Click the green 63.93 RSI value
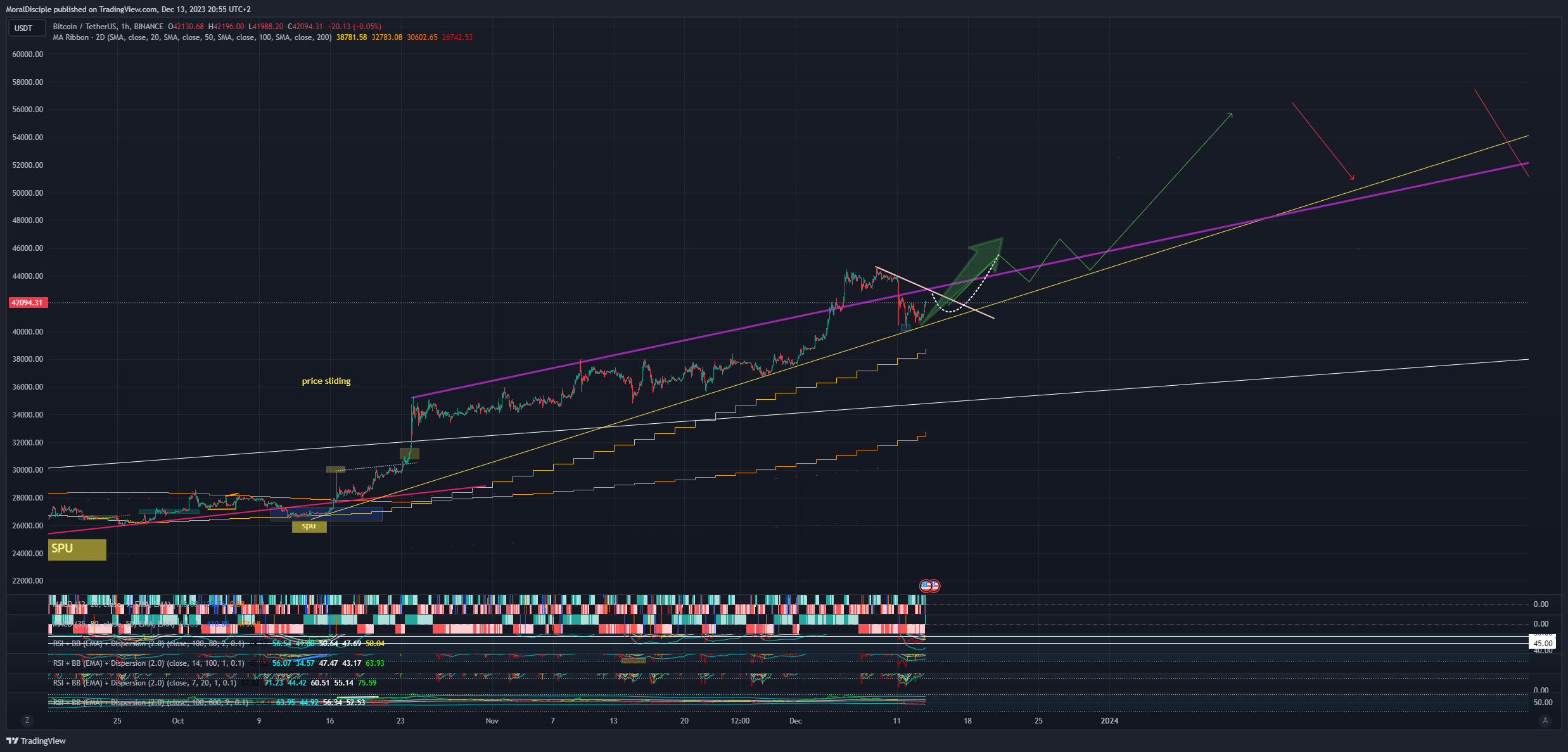 click(x=375, y=663)
